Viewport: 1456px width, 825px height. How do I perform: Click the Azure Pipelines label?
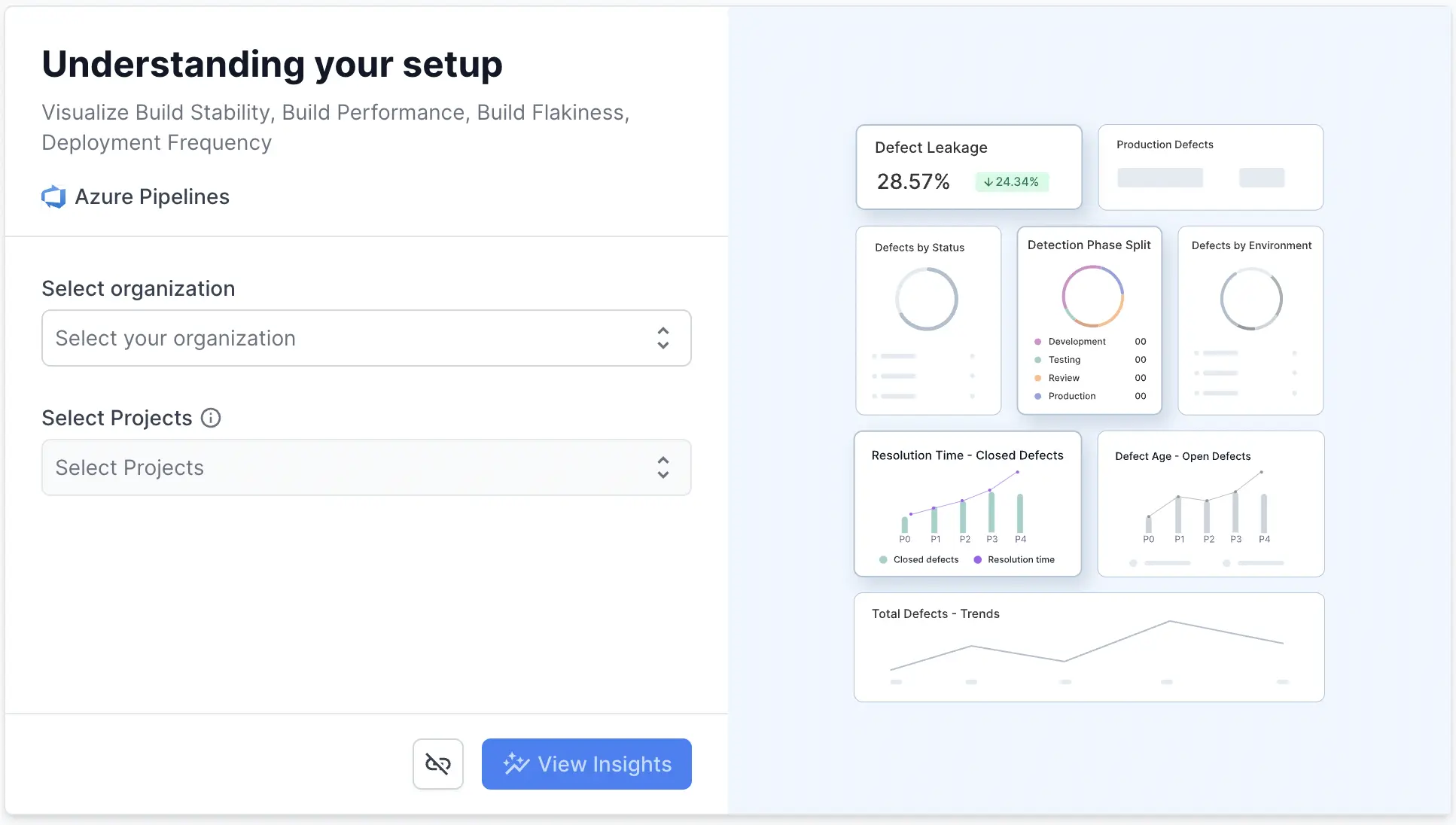click(x=152, y=197)
